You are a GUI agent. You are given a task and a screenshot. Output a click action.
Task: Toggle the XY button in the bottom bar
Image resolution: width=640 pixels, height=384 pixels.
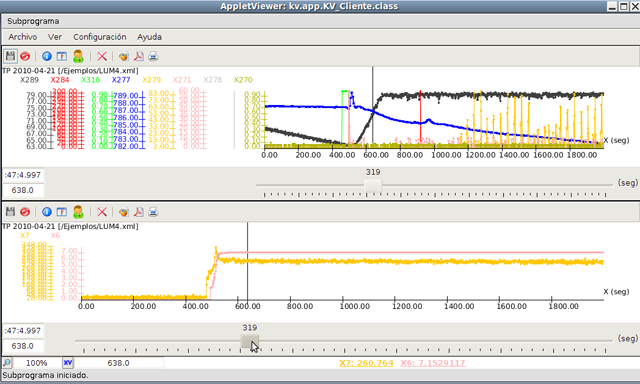pyautogui.click(x=68, y=362)
